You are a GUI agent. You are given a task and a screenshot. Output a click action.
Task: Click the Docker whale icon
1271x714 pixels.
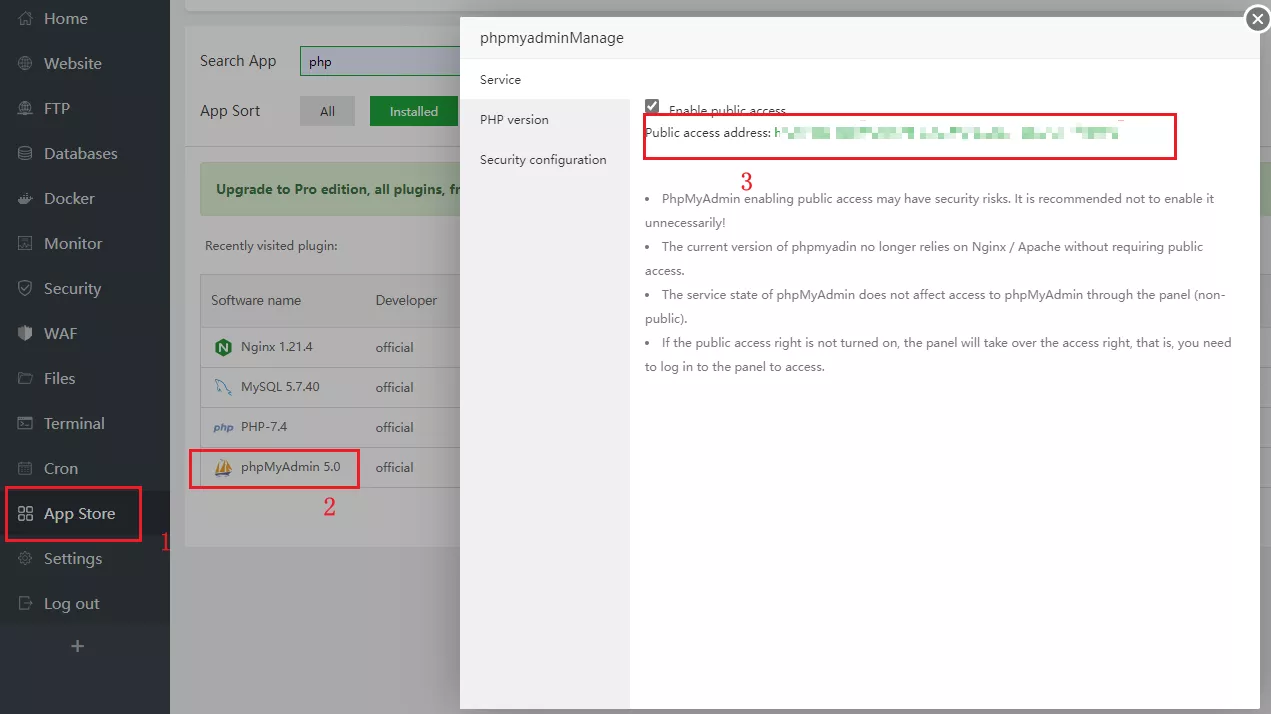pyautogui.click(x=26, y=199)
